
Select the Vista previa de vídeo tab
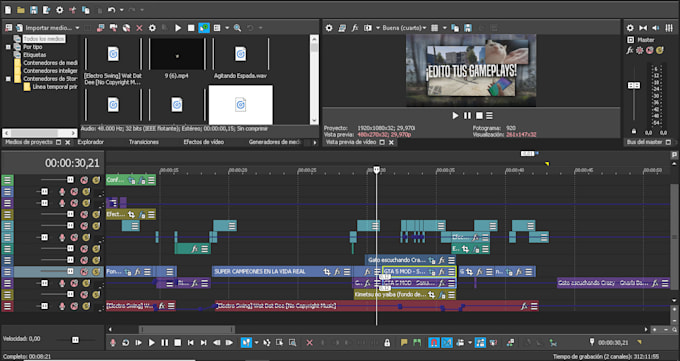click(x=351, y=142)
